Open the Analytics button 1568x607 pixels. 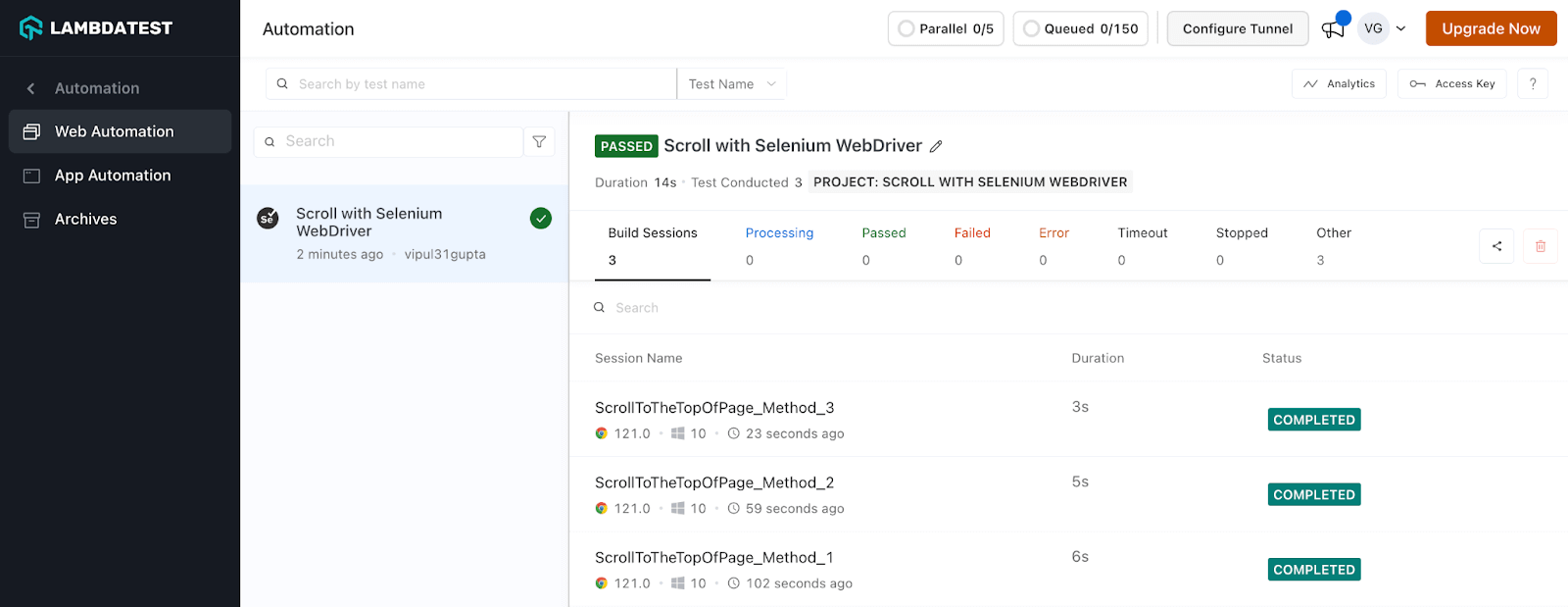click(1339, 84)
